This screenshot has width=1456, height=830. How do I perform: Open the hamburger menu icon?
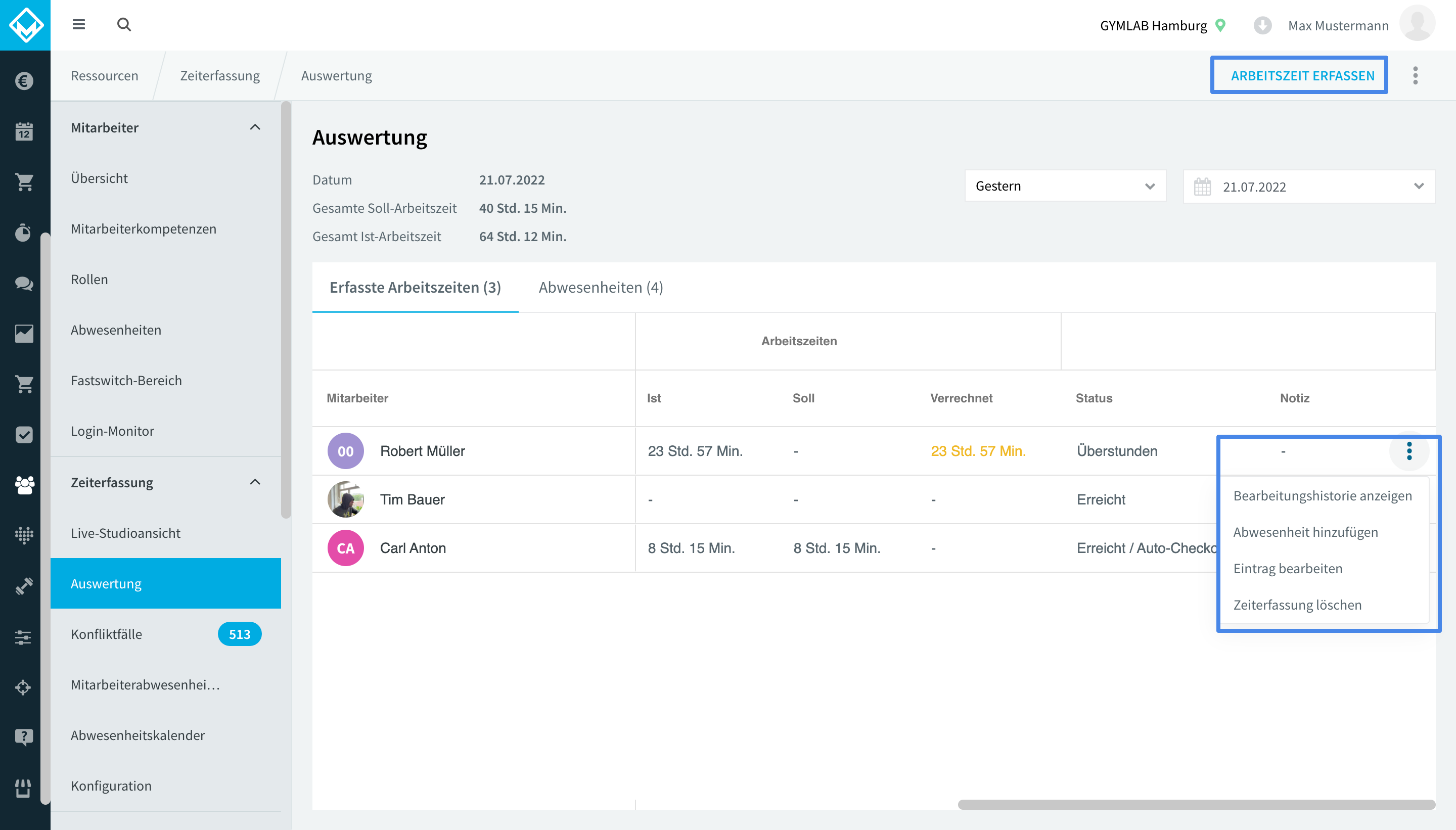[x=79, y=24]
